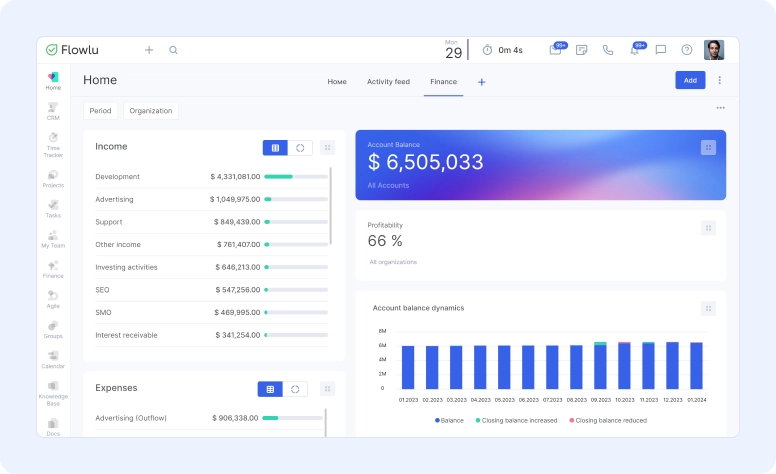This screenshot has width=776, height=474.
Task: Click the All Accounts link
Action: coord(388,186)
